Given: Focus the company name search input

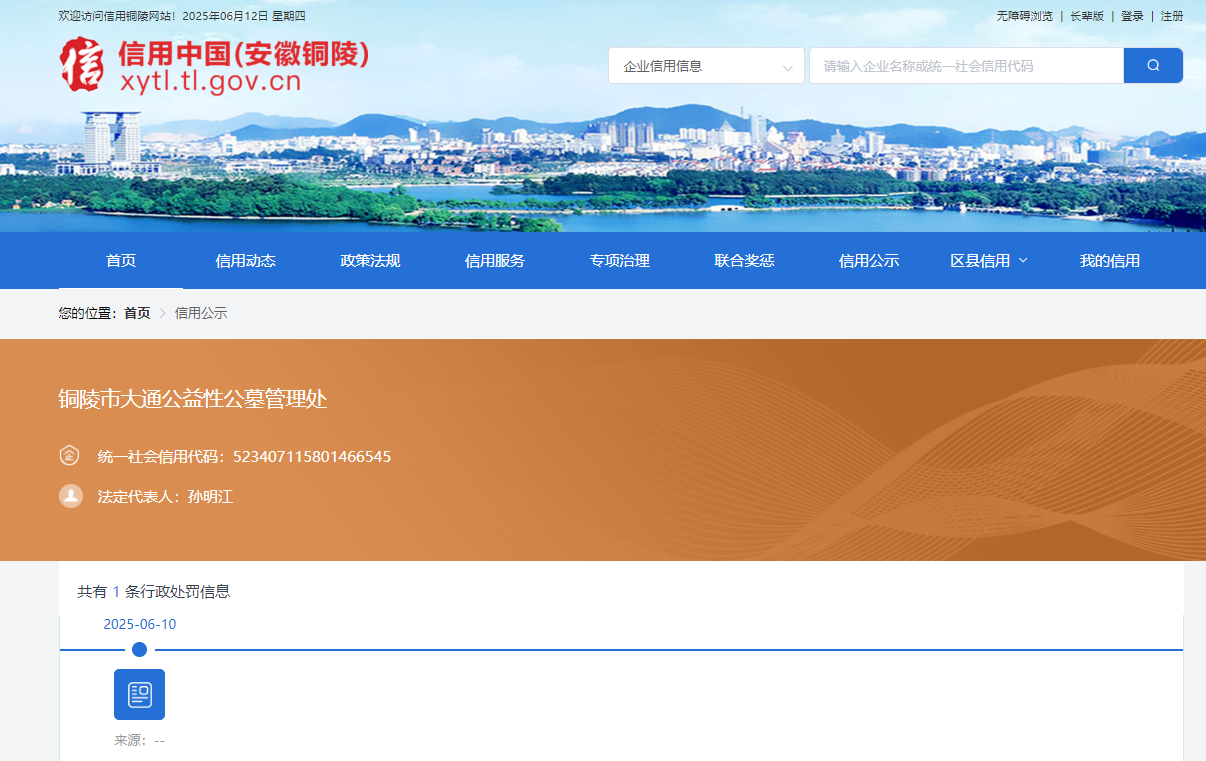Looking at the screenshot, I should click(x=966, y=66).
